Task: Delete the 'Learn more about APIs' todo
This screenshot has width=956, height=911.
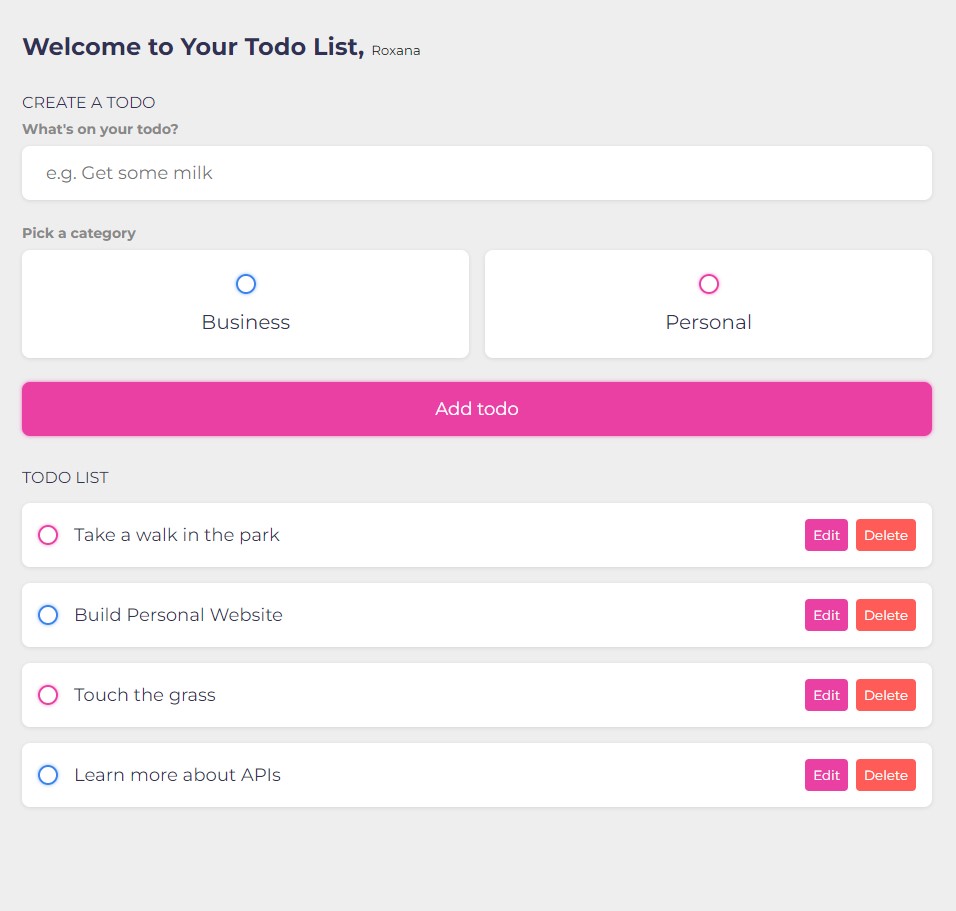Action: [885, 774]
